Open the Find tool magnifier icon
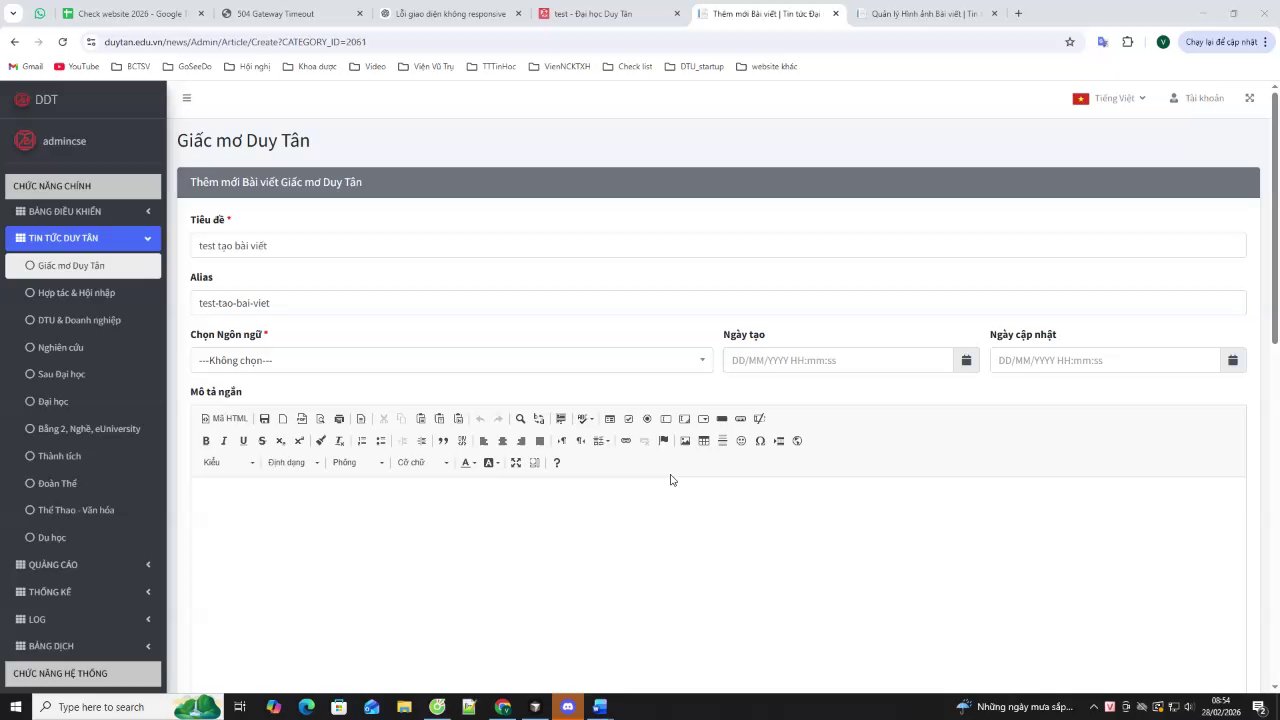 coord(520,419)
